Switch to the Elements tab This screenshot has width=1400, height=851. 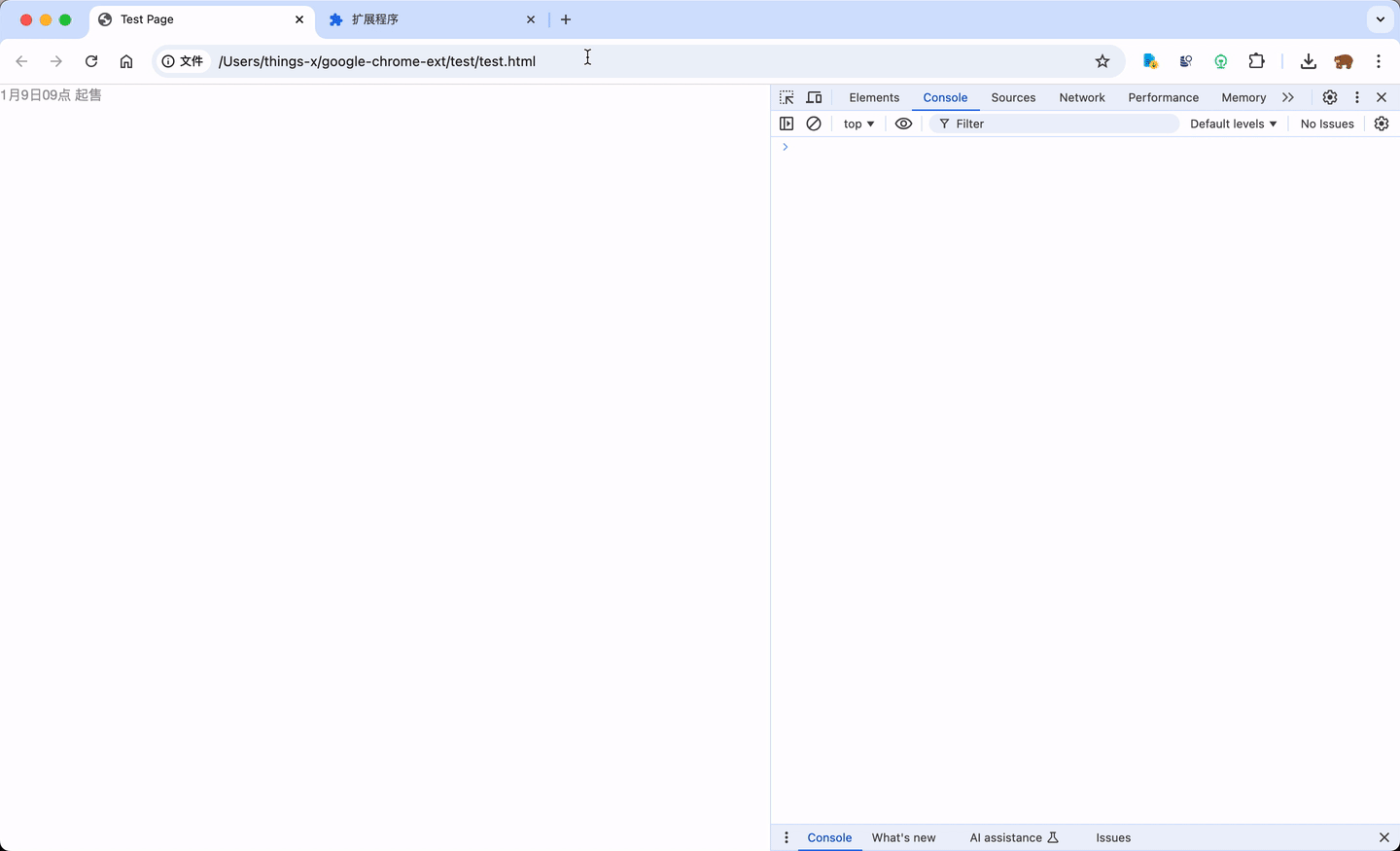pos(874,97)
